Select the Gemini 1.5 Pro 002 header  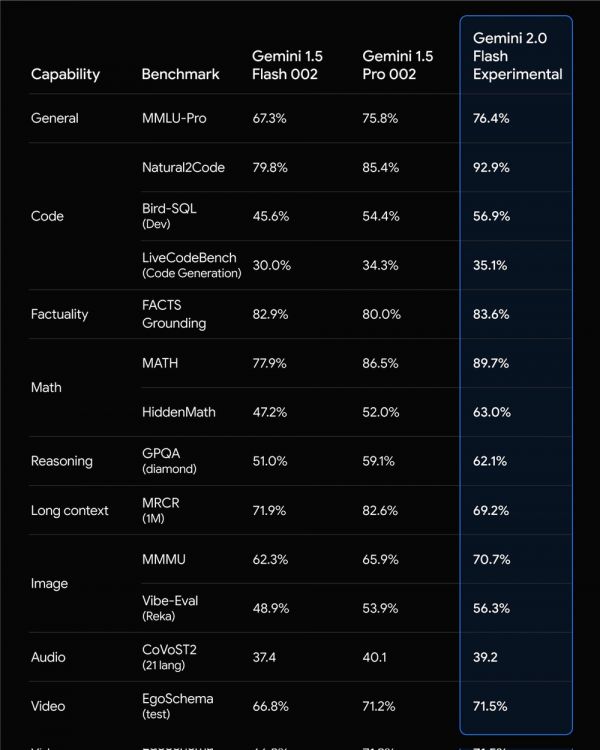point(396,65)
